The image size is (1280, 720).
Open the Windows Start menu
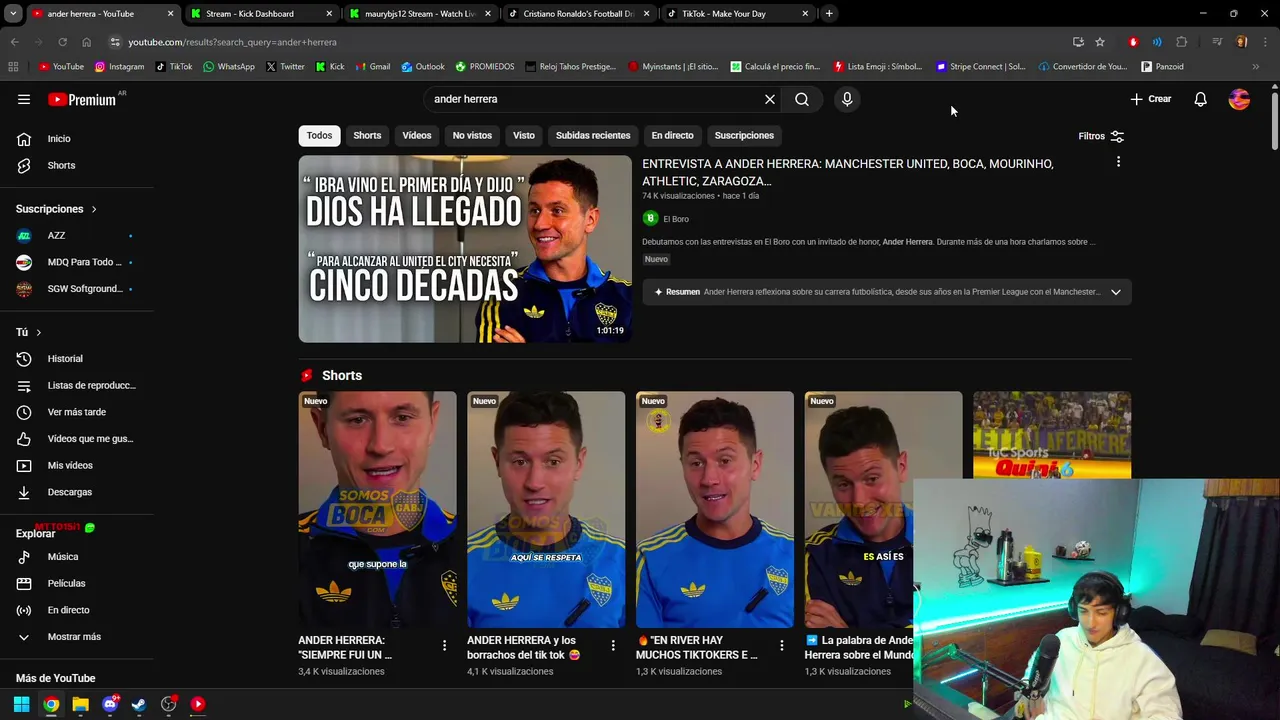pyautogui.click(x=21, y=704)
